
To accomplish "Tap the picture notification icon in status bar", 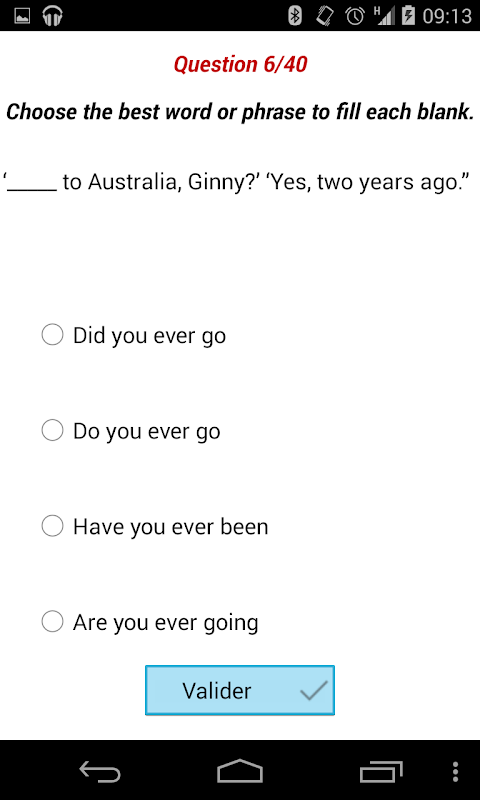I will click(22, 16).
